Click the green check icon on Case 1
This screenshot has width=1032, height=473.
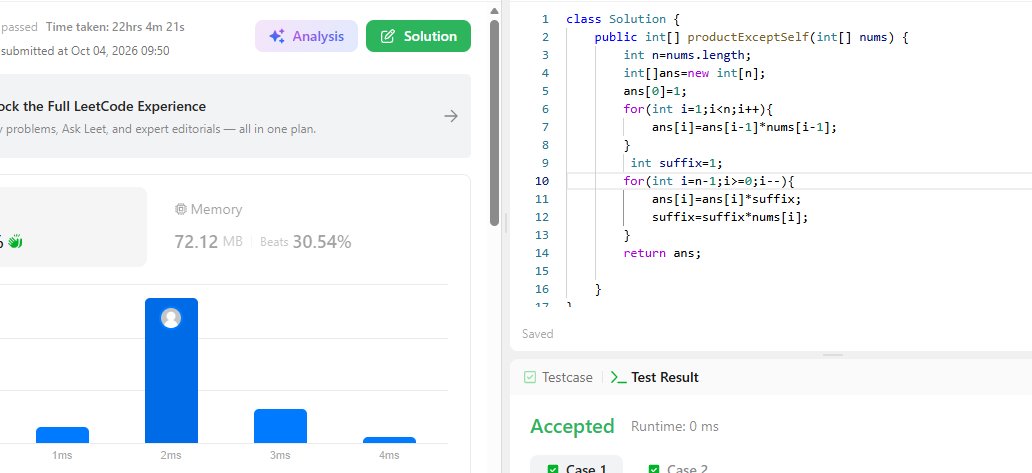tap(553, 469)
